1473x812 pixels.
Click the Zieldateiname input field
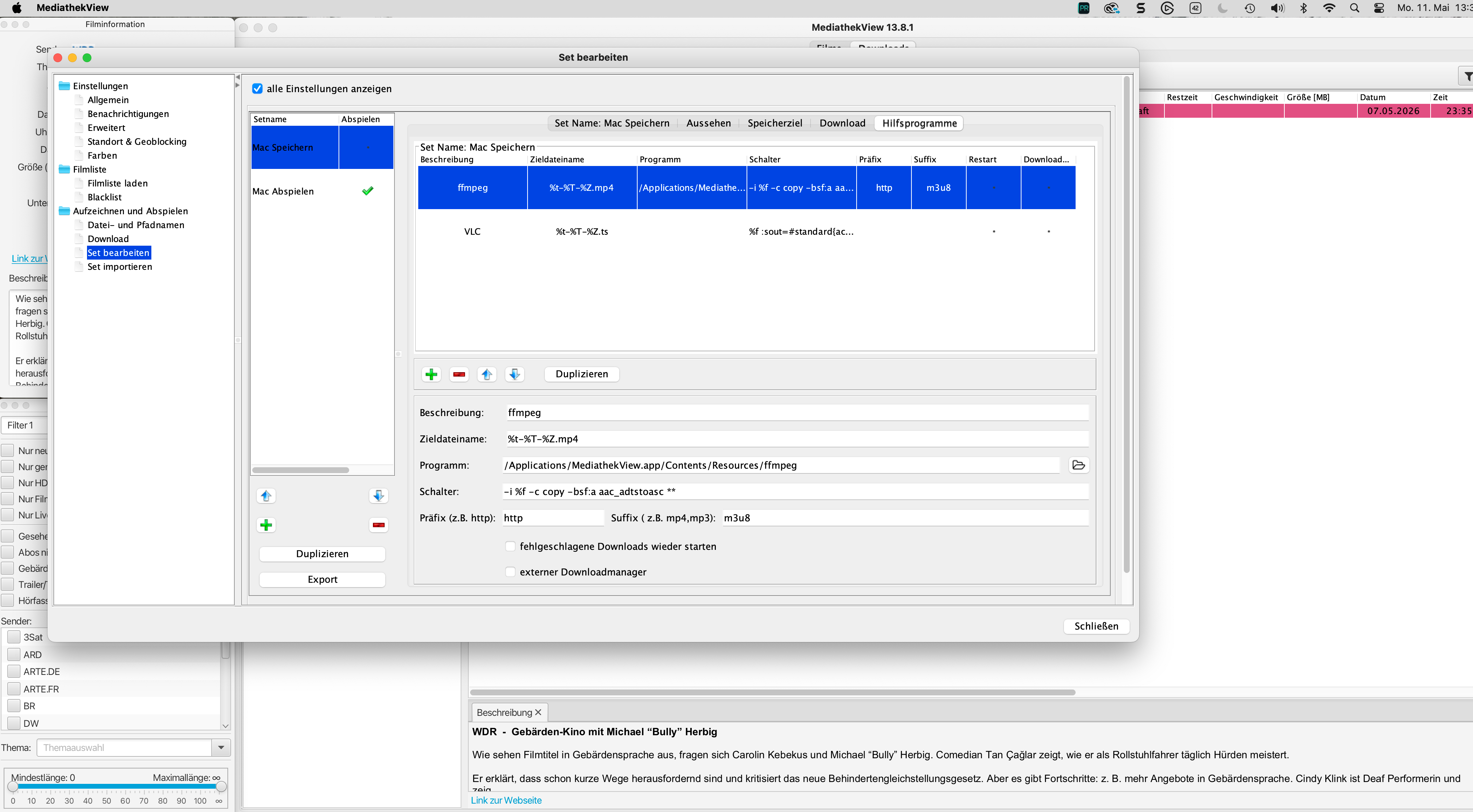797,439
